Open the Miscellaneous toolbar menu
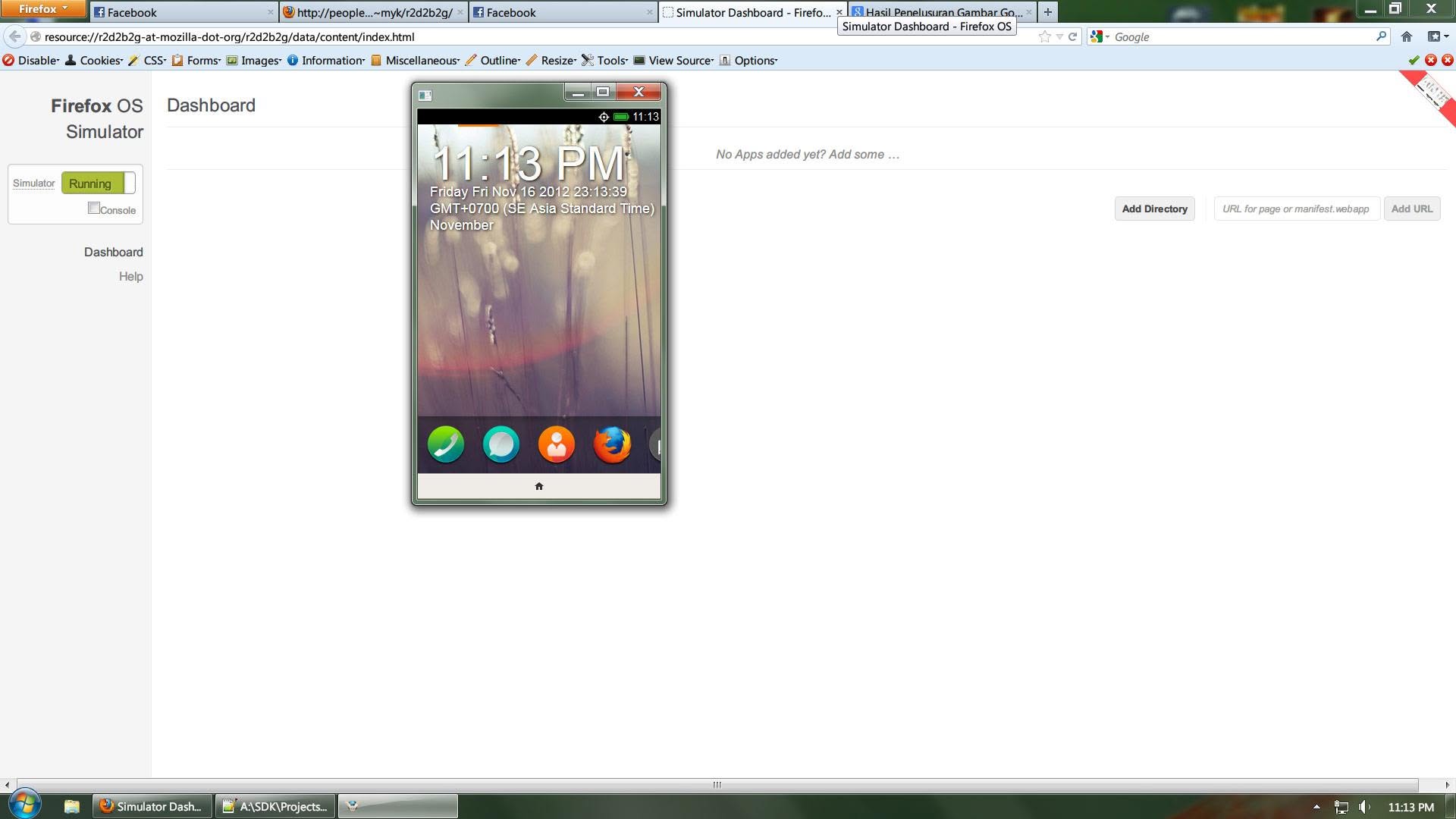 [x=415, y=60]
